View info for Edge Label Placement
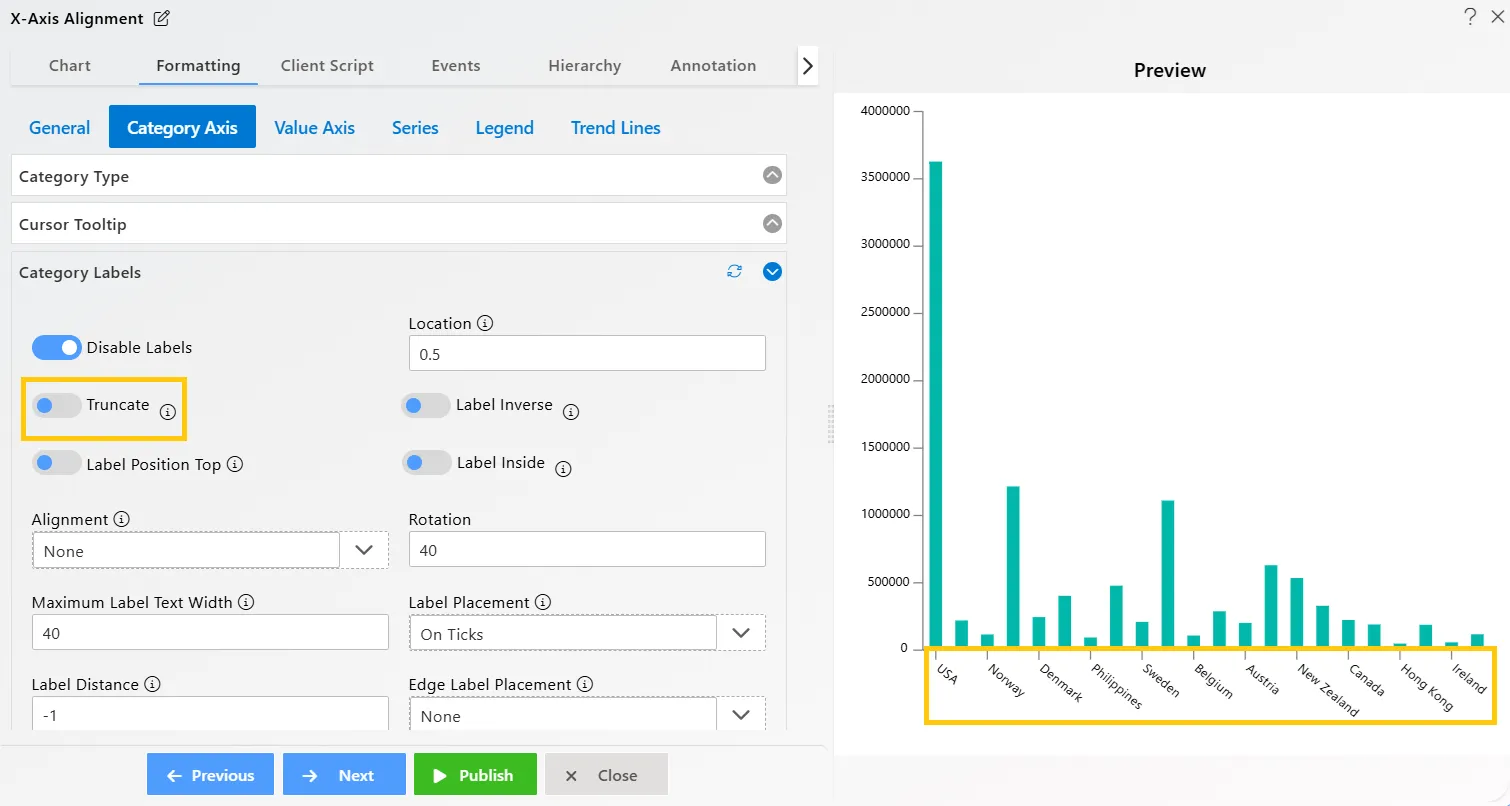Image resolution: width=1510 pixels, height=806 pixels. click(585, 685)
